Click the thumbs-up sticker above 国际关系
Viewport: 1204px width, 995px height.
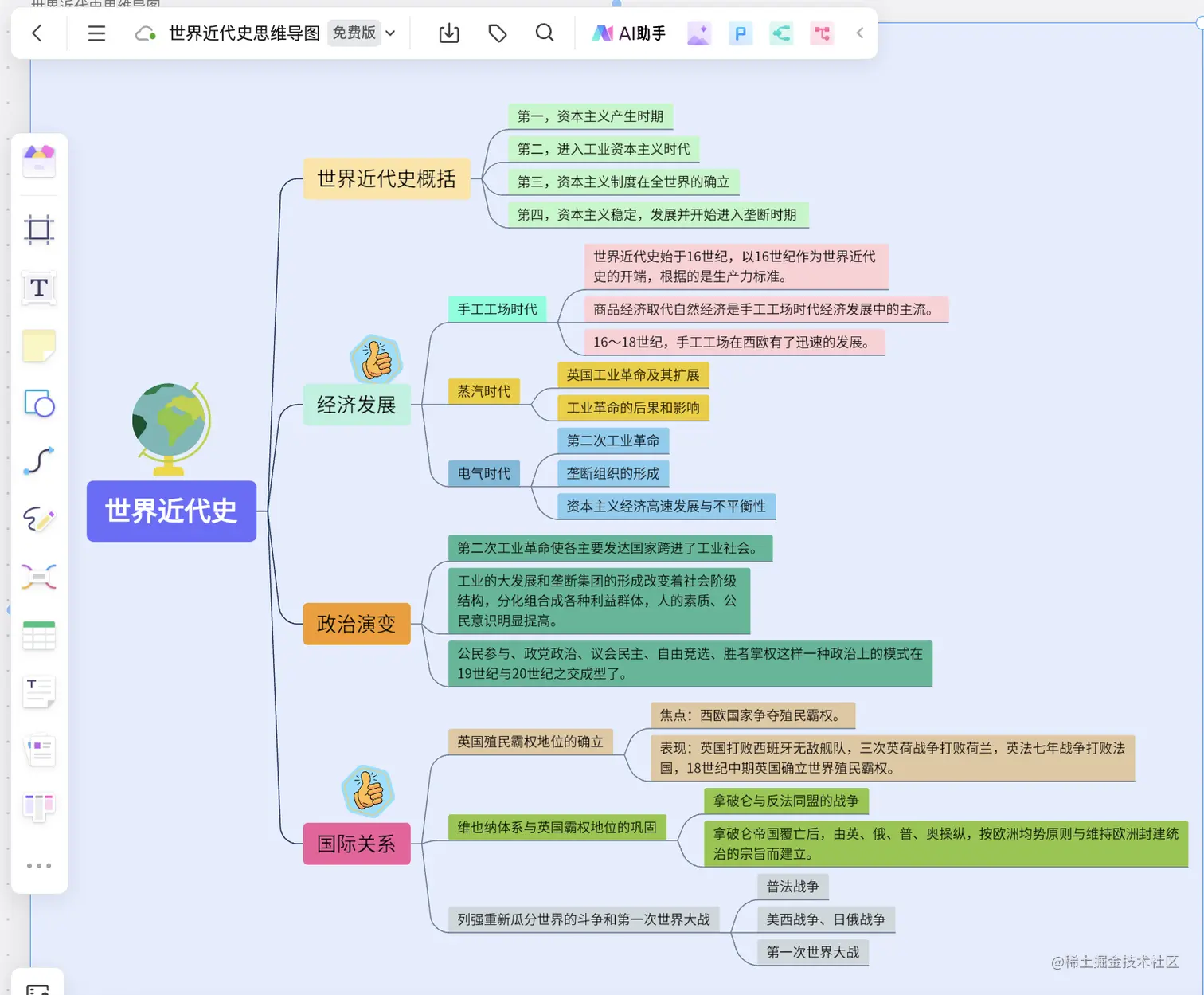[x=368, y=791]
